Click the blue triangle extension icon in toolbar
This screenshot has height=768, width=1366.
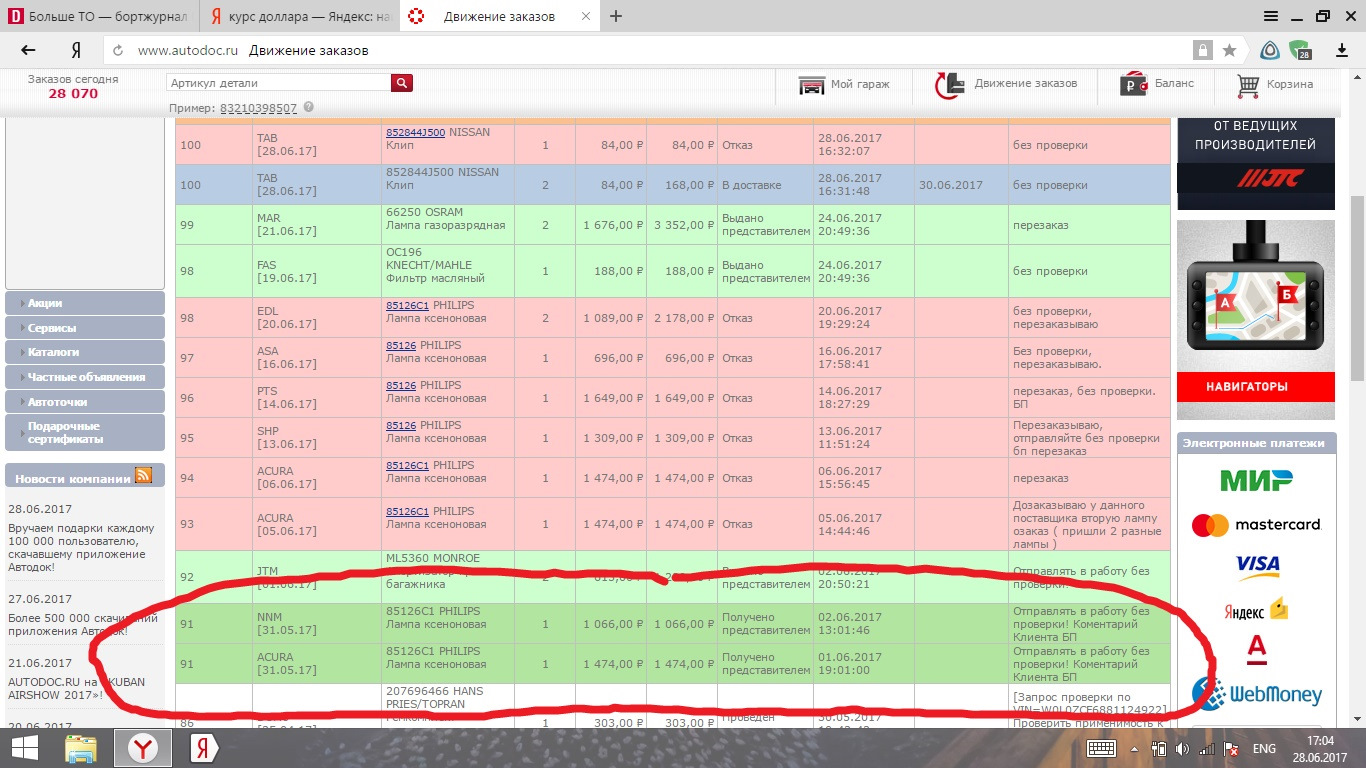tap(1269, 50)
